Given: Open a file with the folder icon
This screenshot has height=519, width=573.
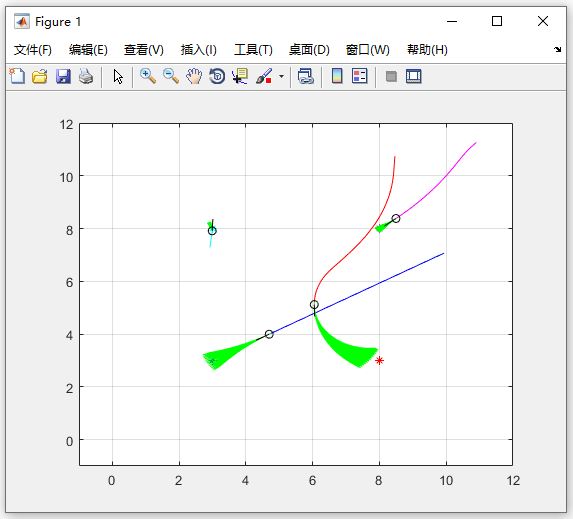Looking at the screenshot, I should coord(39,76).
